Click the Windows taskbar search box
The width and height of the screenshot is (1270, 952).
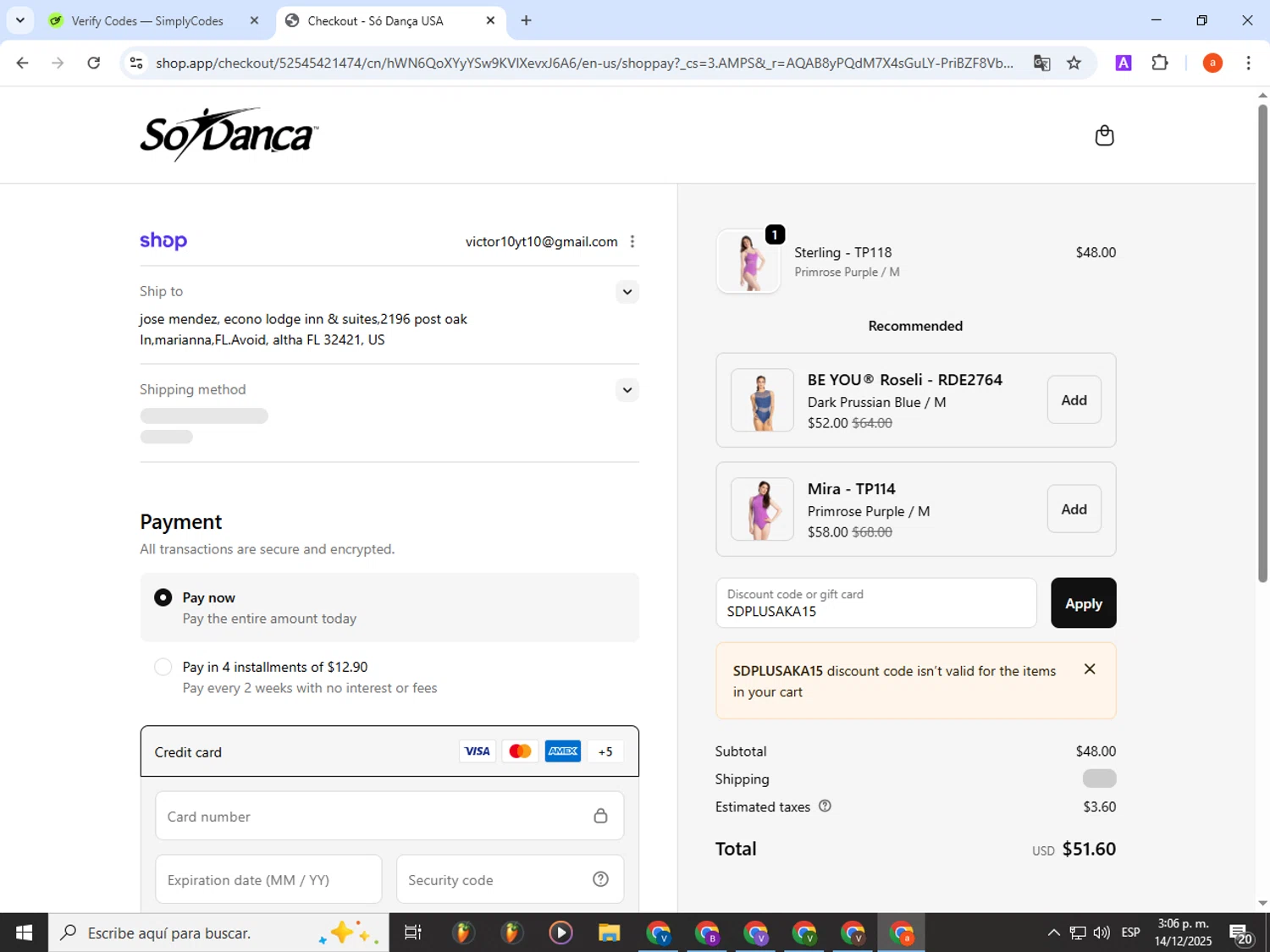pyautogui.click(x=218, y=933)
